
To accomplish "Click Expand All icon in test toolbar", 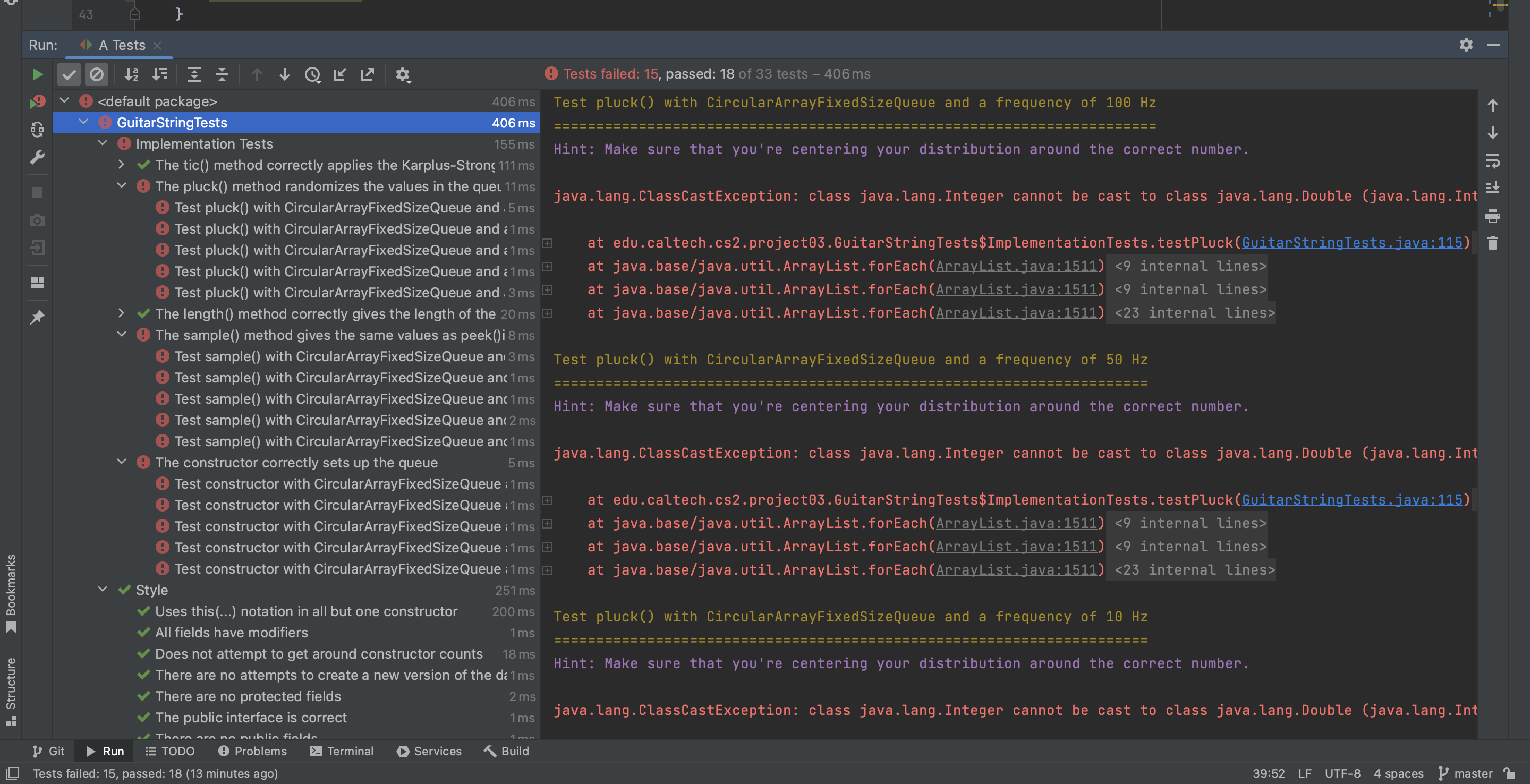I will (193, 74).
